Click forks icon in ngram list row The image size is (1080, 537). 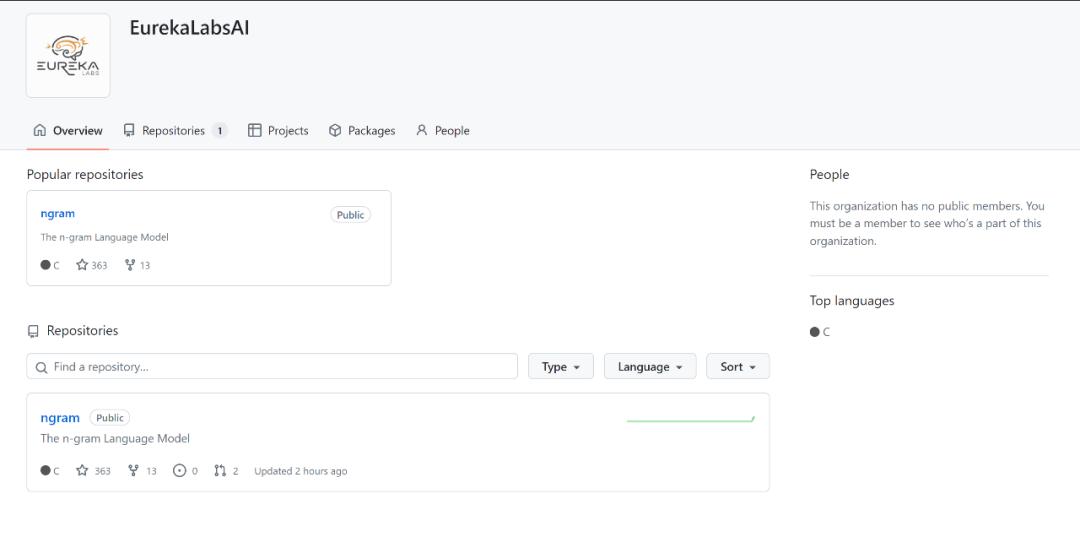133,471
